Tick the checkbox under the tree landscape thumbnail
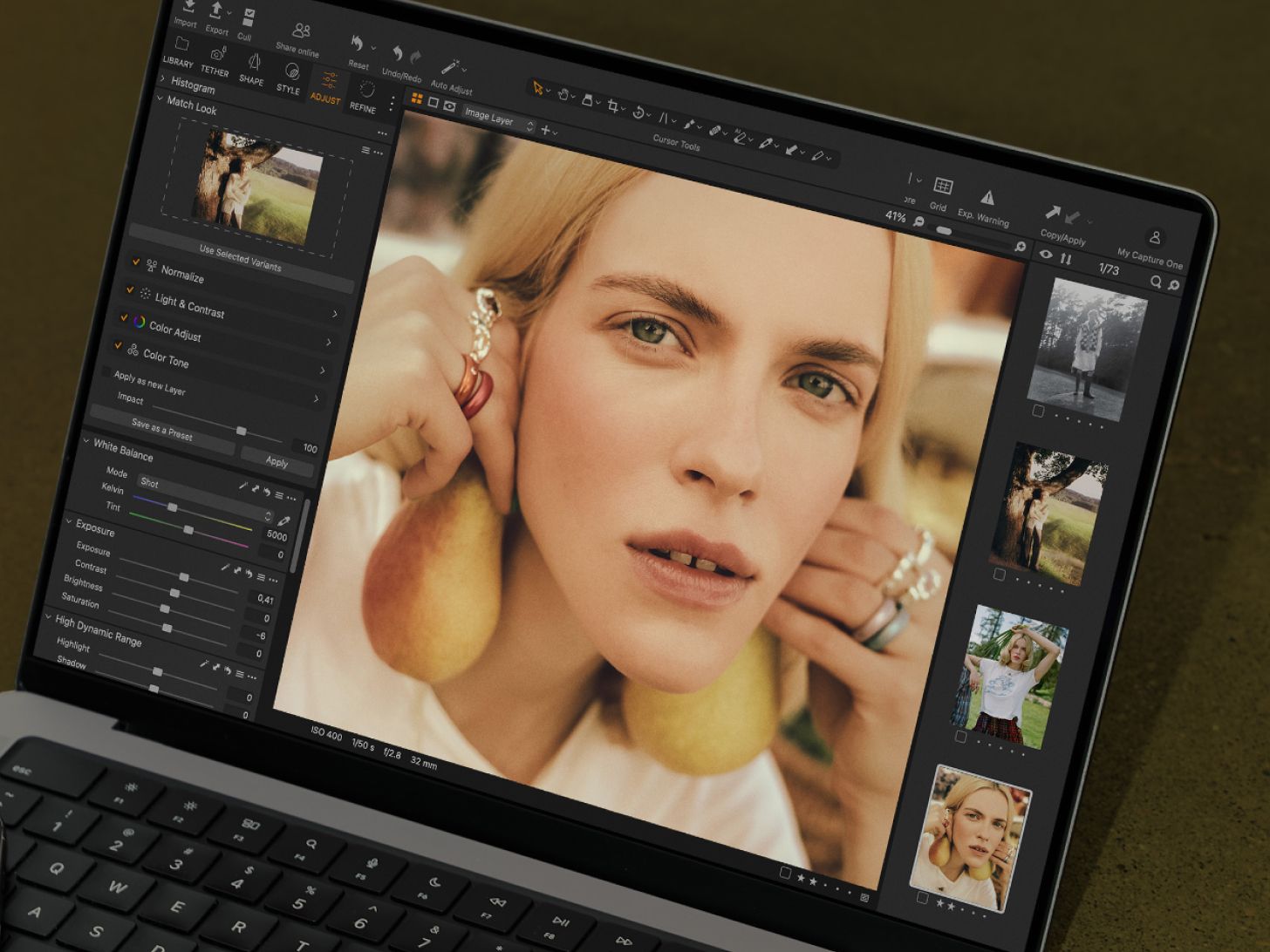This screenshot has width=1270, height=952. point(1000,575)
